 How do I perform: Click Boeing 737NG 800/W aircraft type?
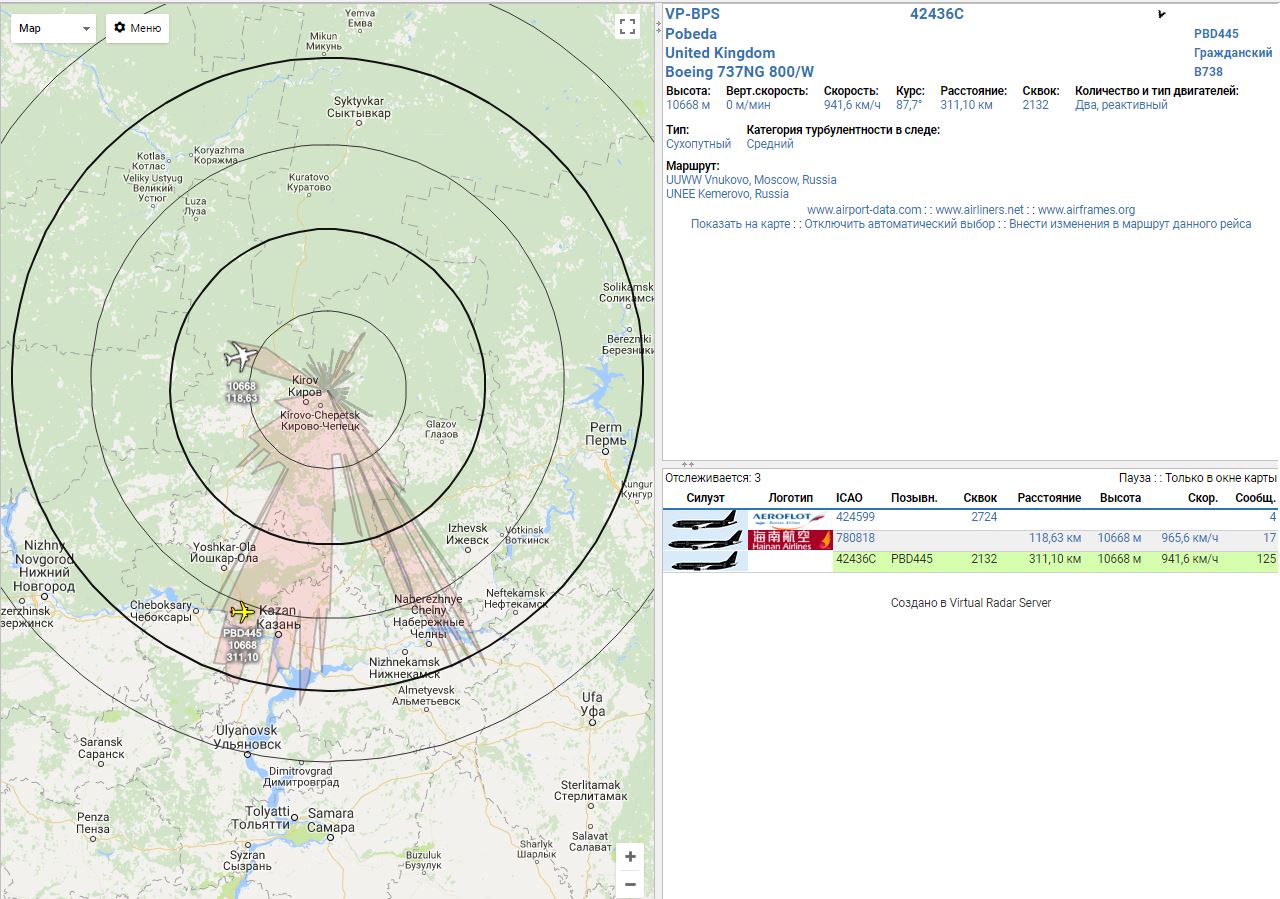[739, 72]
